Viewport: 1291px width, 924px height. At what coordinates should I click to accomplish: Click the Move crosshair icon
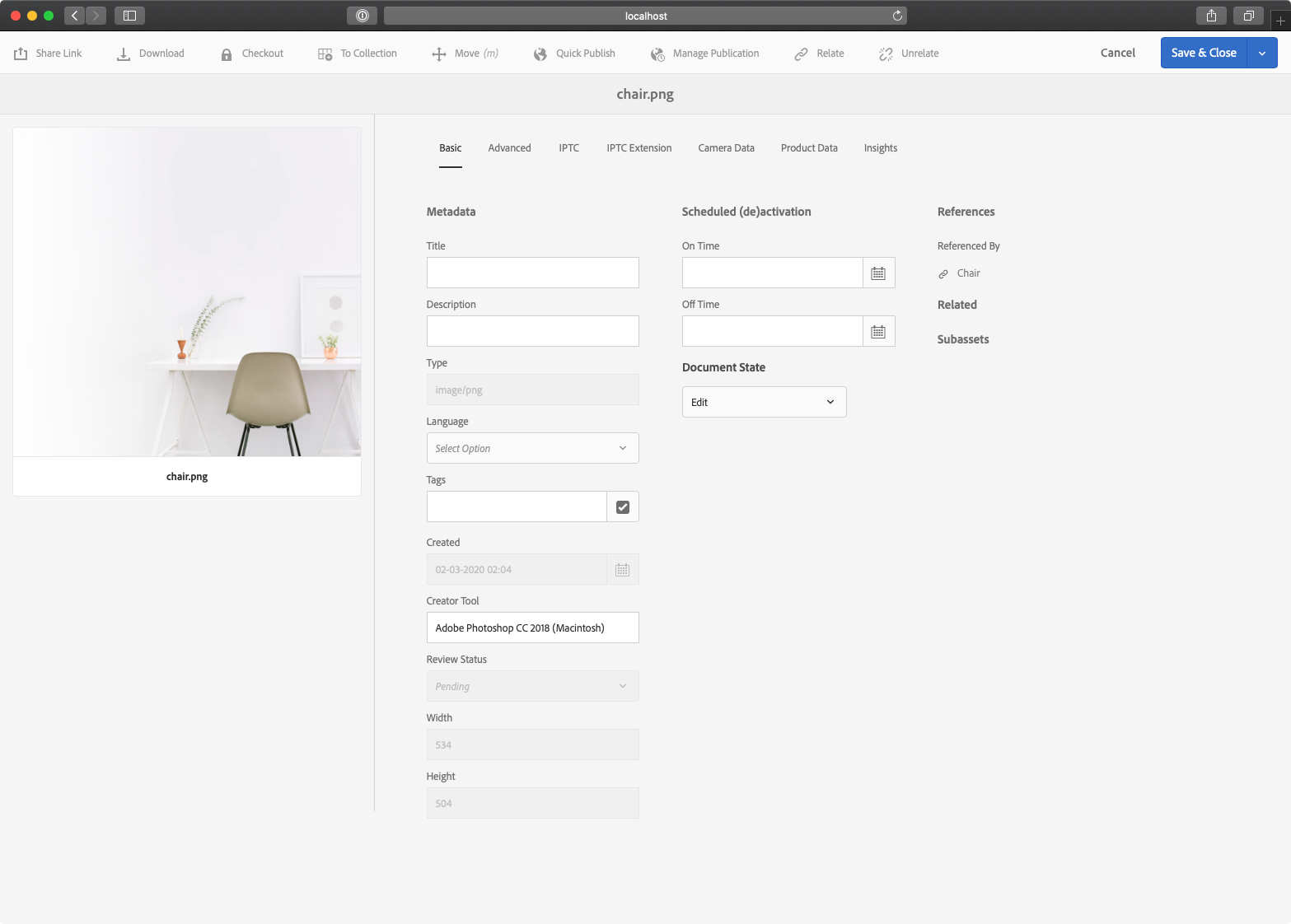[439, 54]
